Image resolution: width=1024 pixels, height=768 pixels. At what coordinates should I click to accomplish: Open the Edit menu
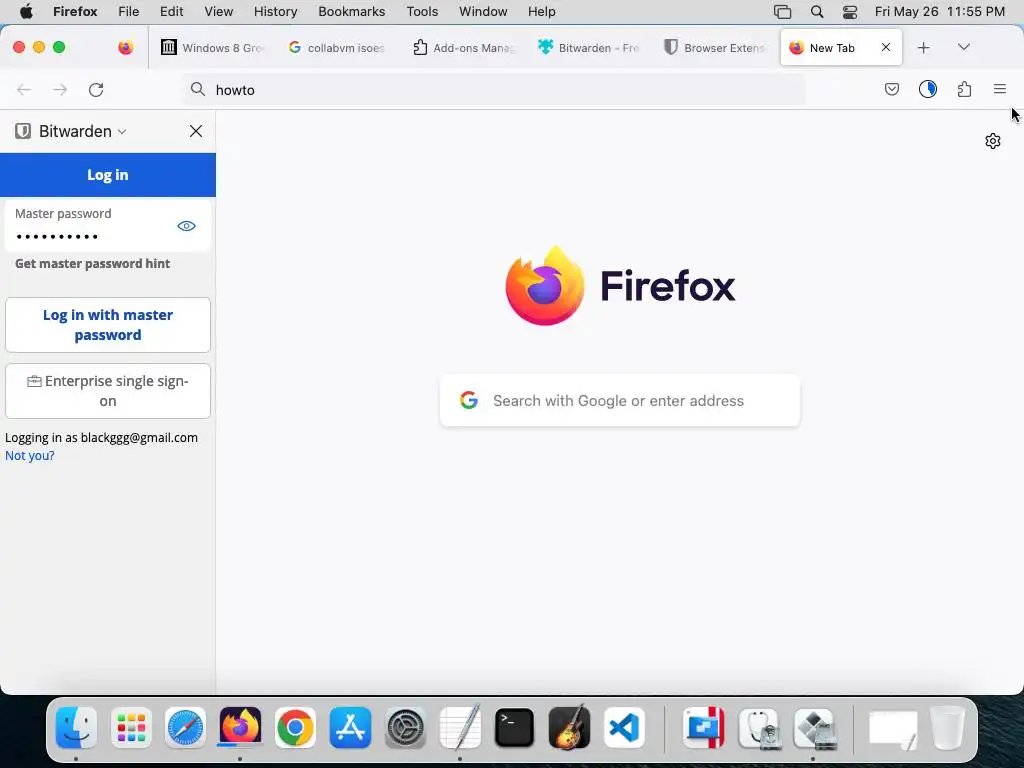click(x=172, y=12)
